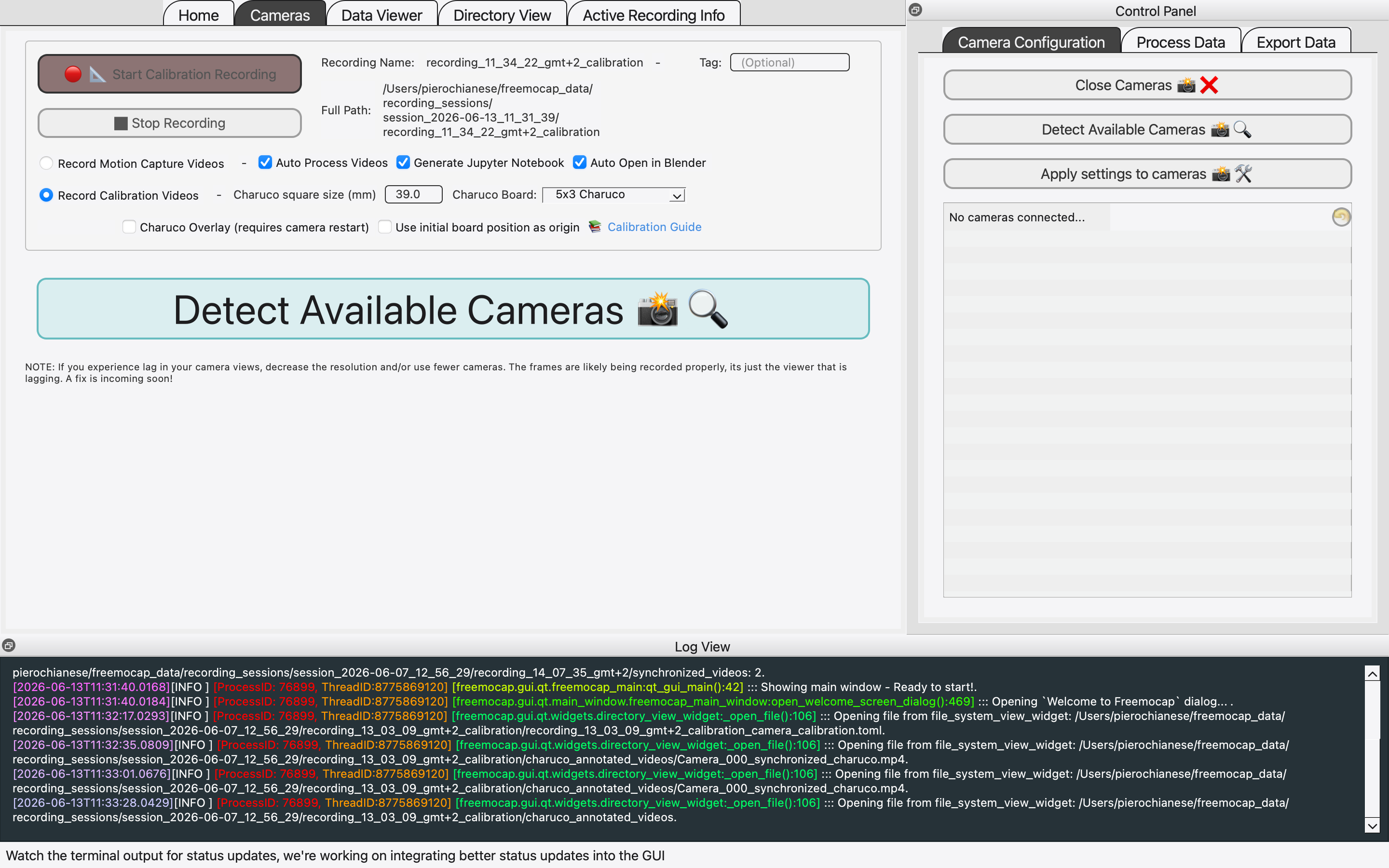
Task: Open the Data Viewer tab
Action: (x=381, y=15)
